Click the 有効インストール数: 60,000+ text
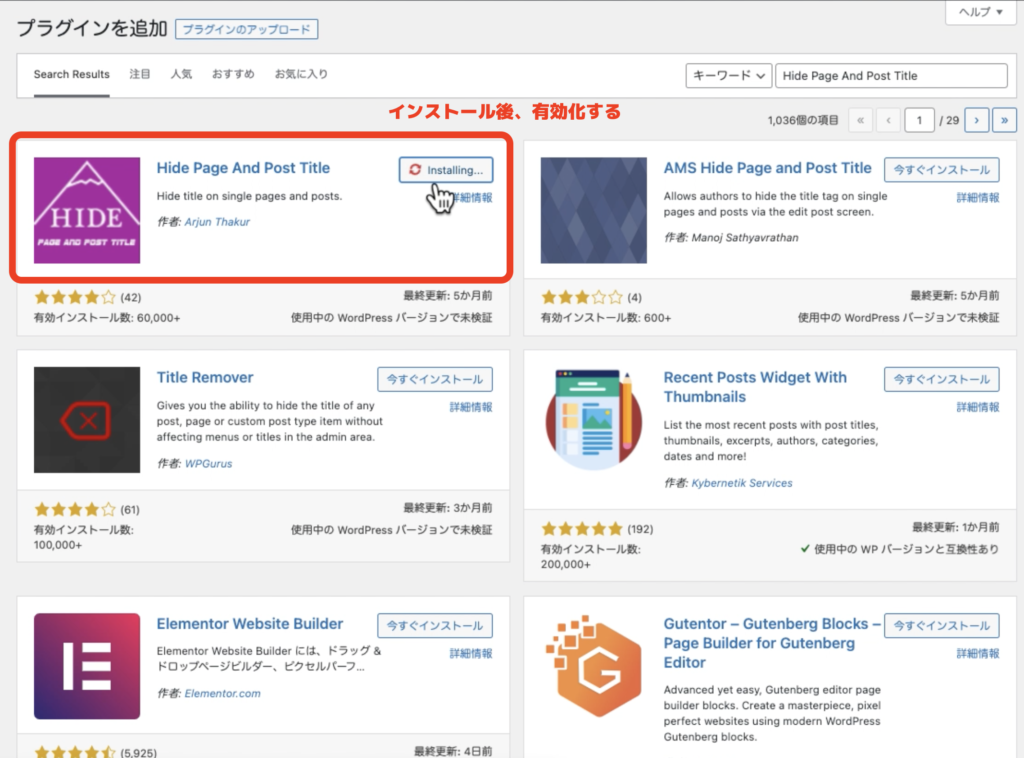The width and height of the screenshot is (1024, 758). click(x=107, y=318)
